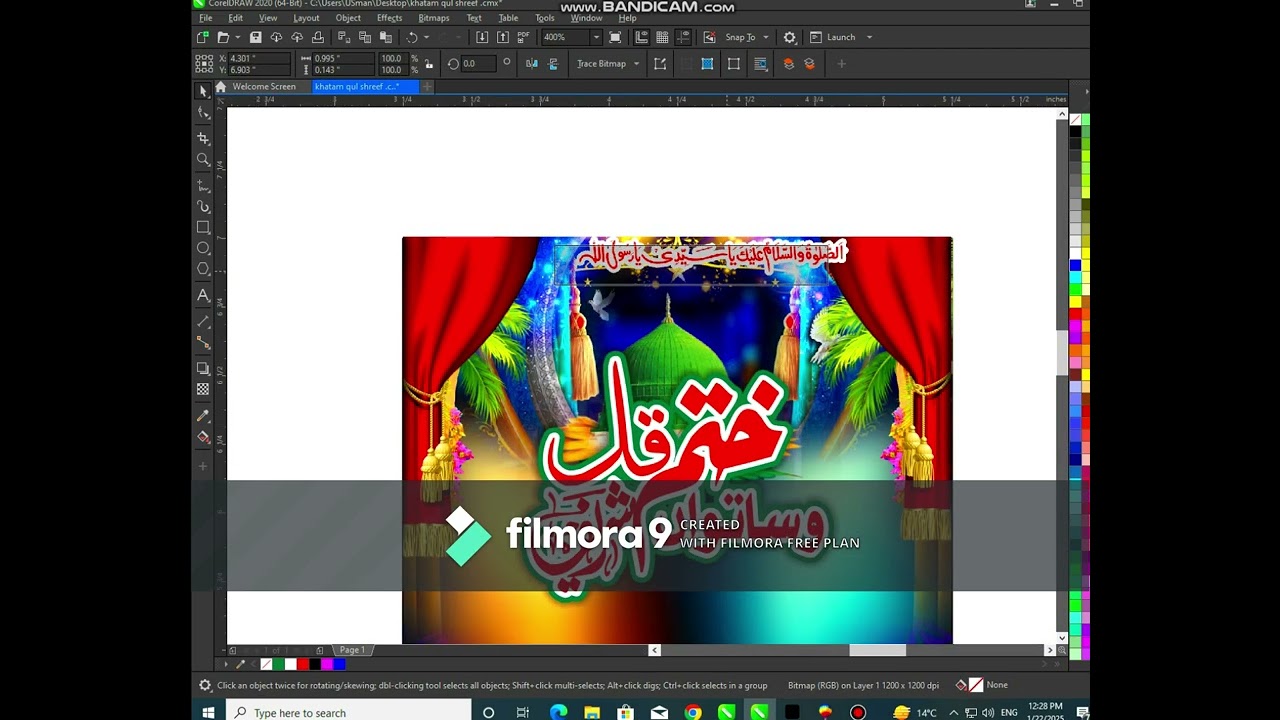Select the Crop tool
This screenshot has width=1280, height=720.
pyautogui.click(x=203, y=138)
